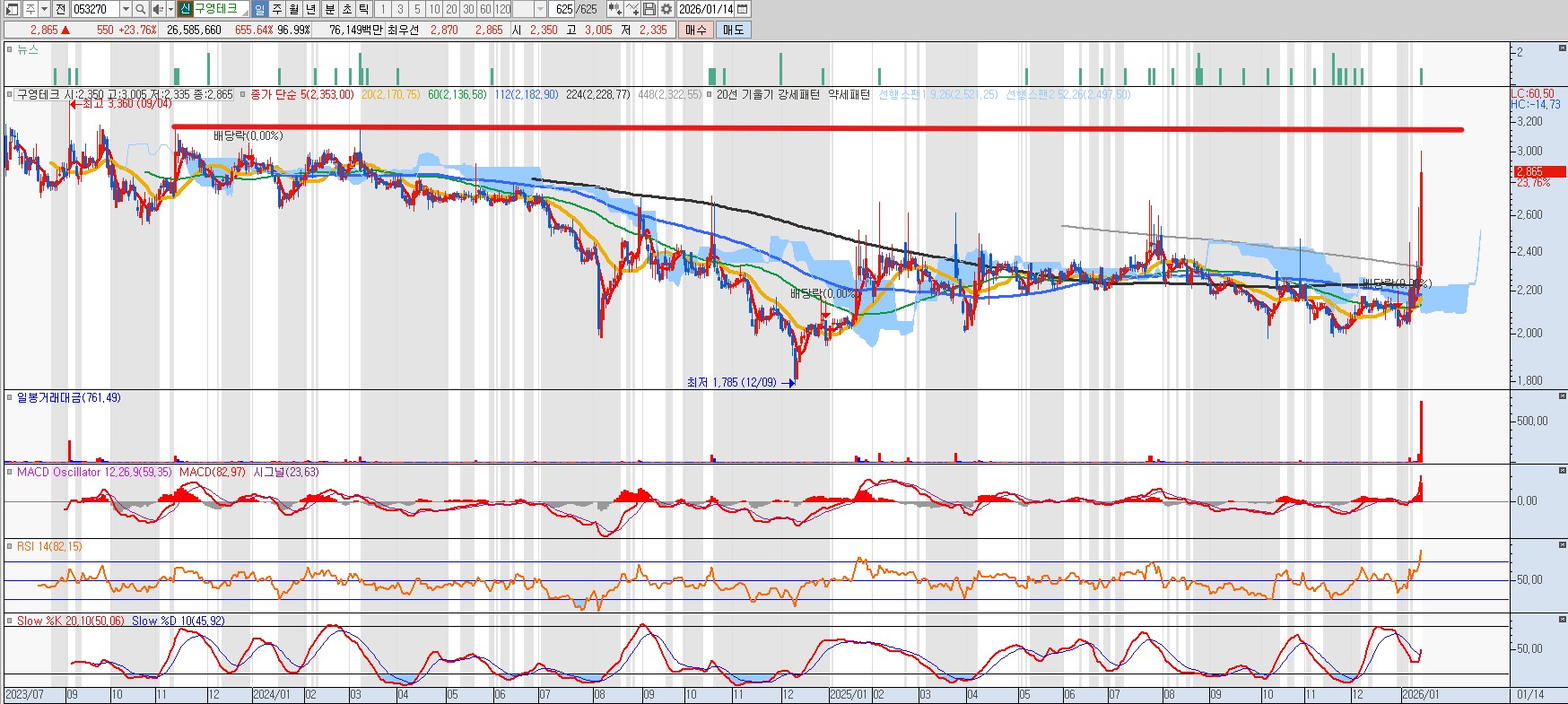Click the Slow %K panel label
Image resolution: width=1568 pixels, height=704 pixels.
click(70, 621)
